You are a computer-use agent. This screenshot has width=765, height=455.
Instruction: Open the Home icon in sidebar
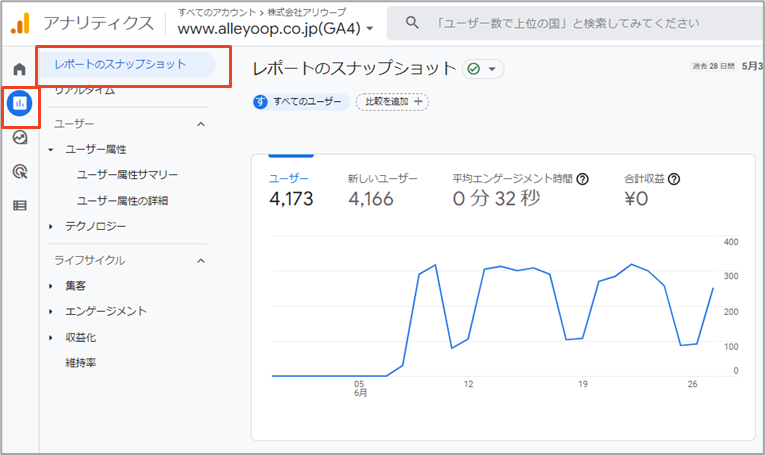click(20, 69)
